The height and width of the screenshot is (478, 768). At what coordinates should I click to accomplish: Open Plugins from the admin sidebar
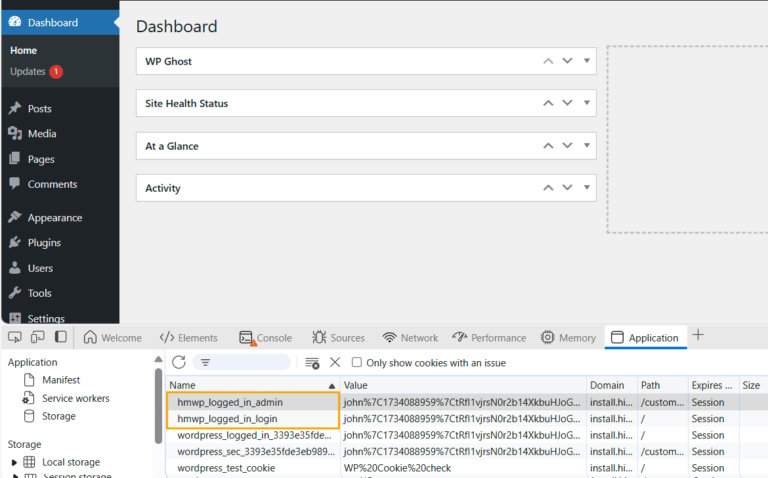click(44, 242)
